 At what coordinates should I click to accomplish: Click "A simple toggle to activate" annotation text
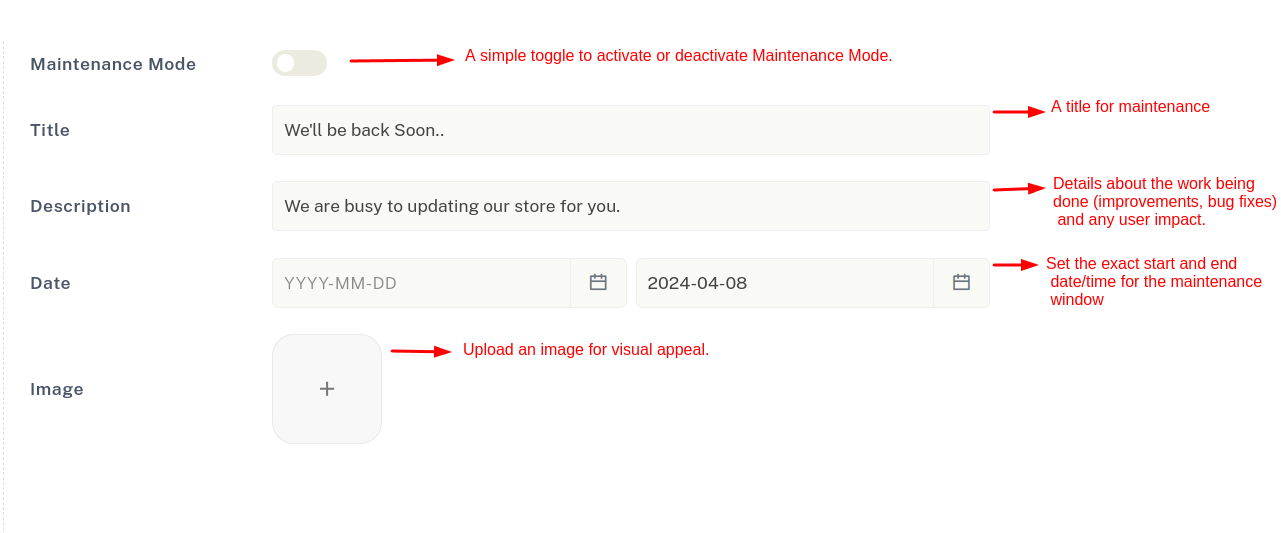pos(678,56)
